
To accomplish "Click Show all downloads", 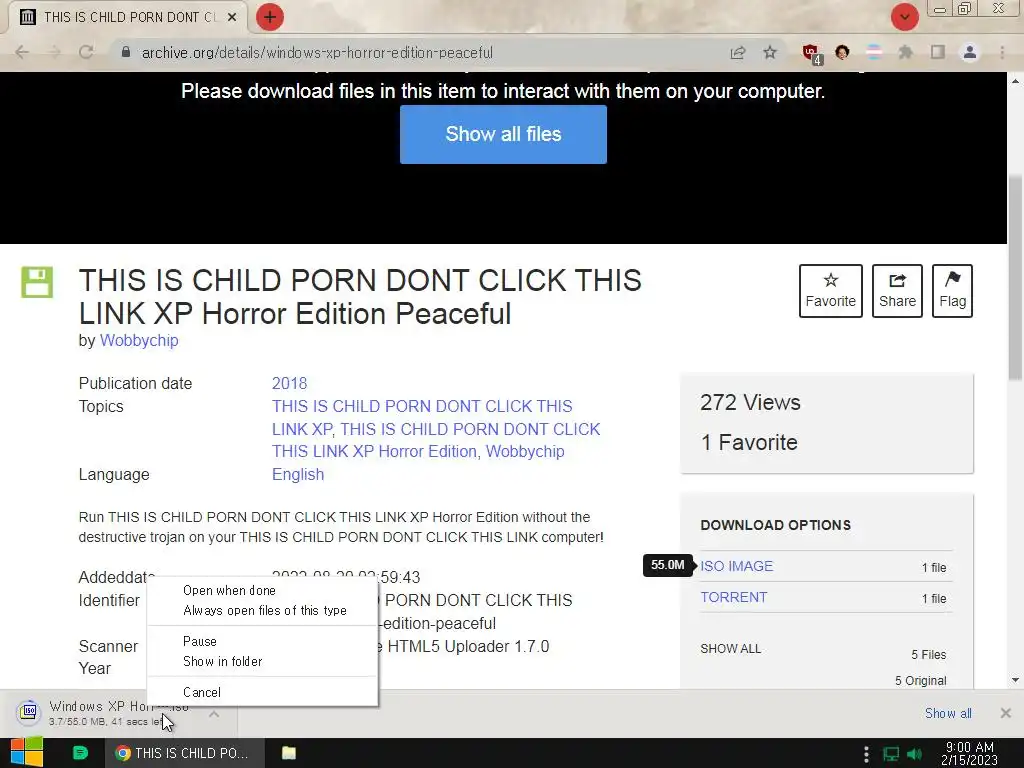I will [948, 713].
